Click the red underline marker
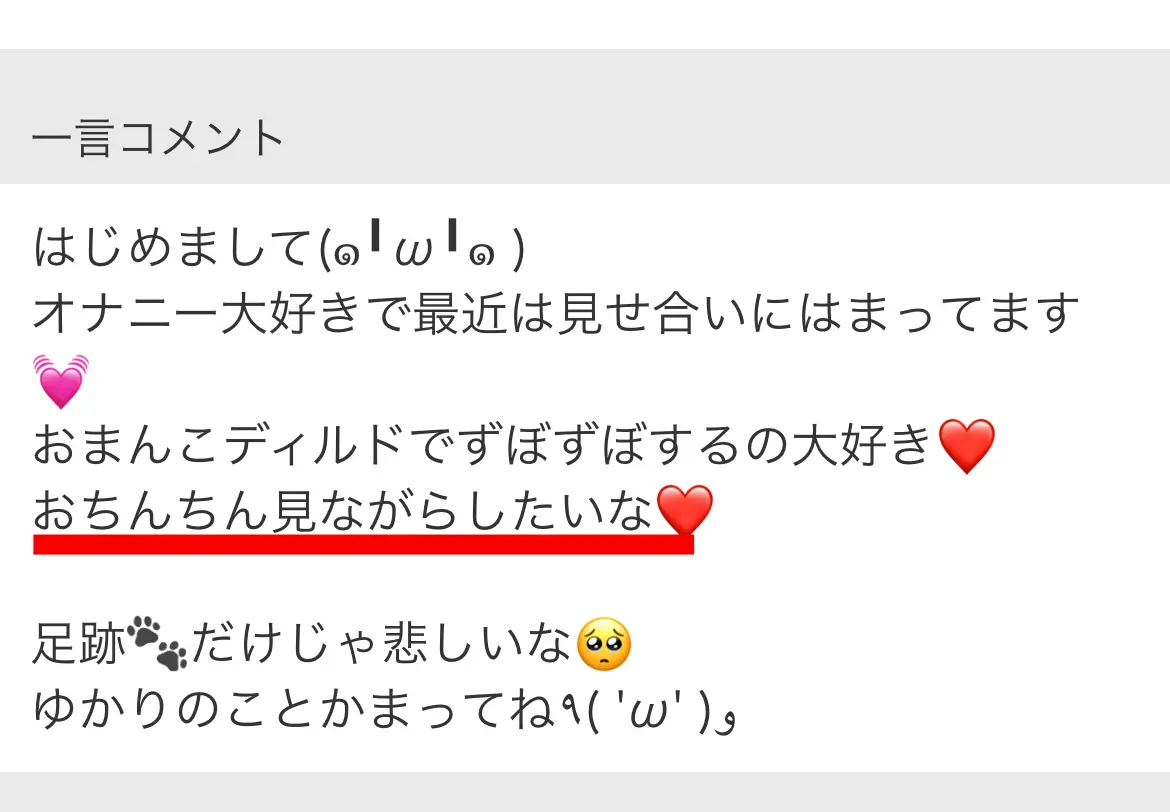Screen dimensions: 1170x812 click(x=363, y=544)
